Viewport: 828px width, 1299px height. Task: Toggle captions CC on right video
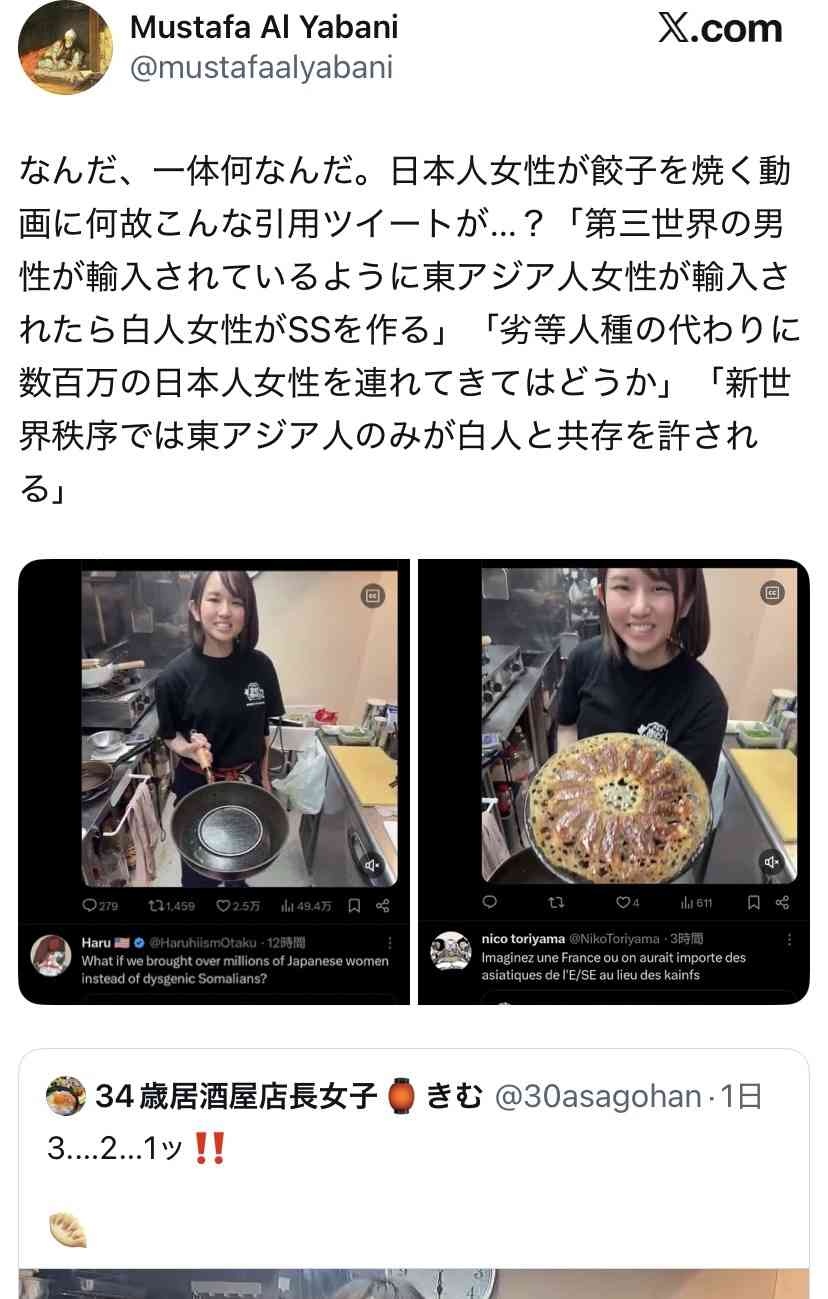coord(772,593)
